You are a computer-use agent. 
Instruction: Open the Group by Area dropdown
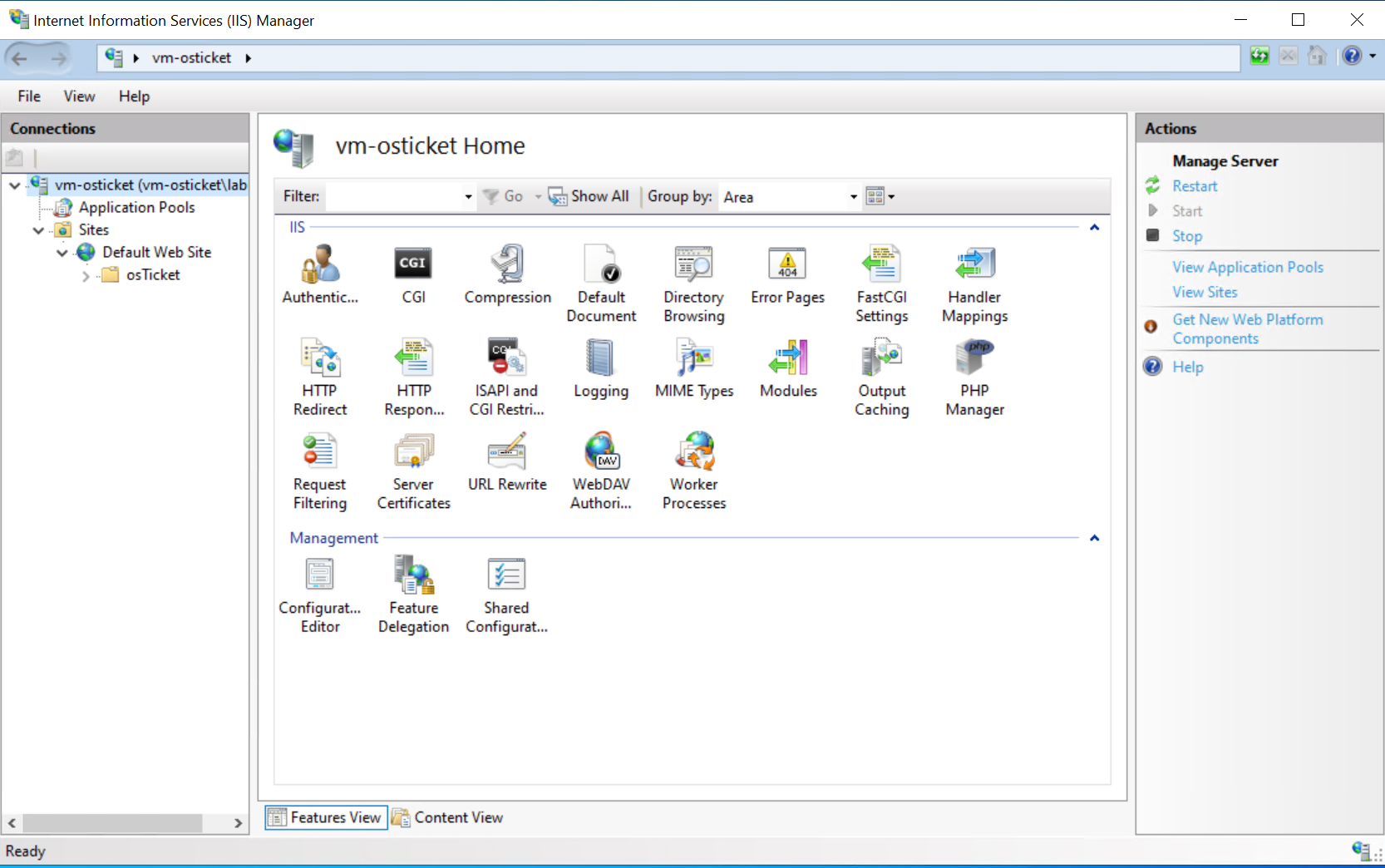[852, 196]
